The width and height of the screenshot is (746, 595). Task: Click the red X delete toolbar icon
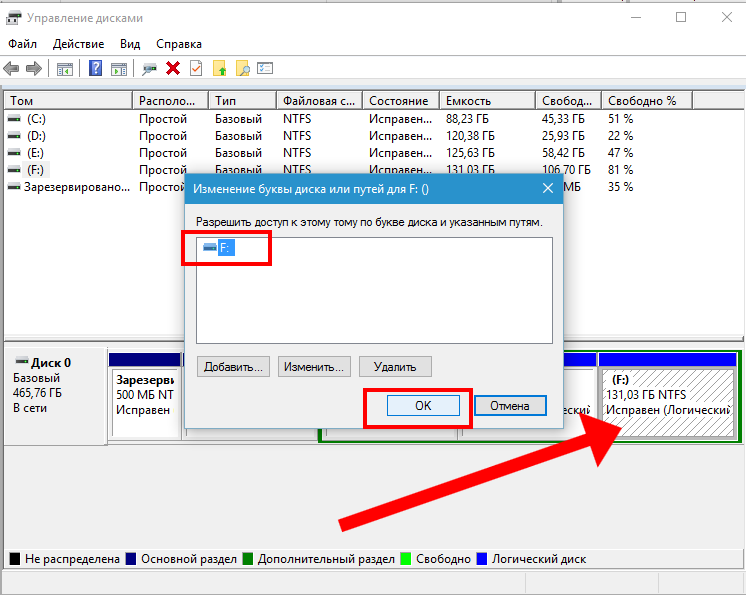173,69
